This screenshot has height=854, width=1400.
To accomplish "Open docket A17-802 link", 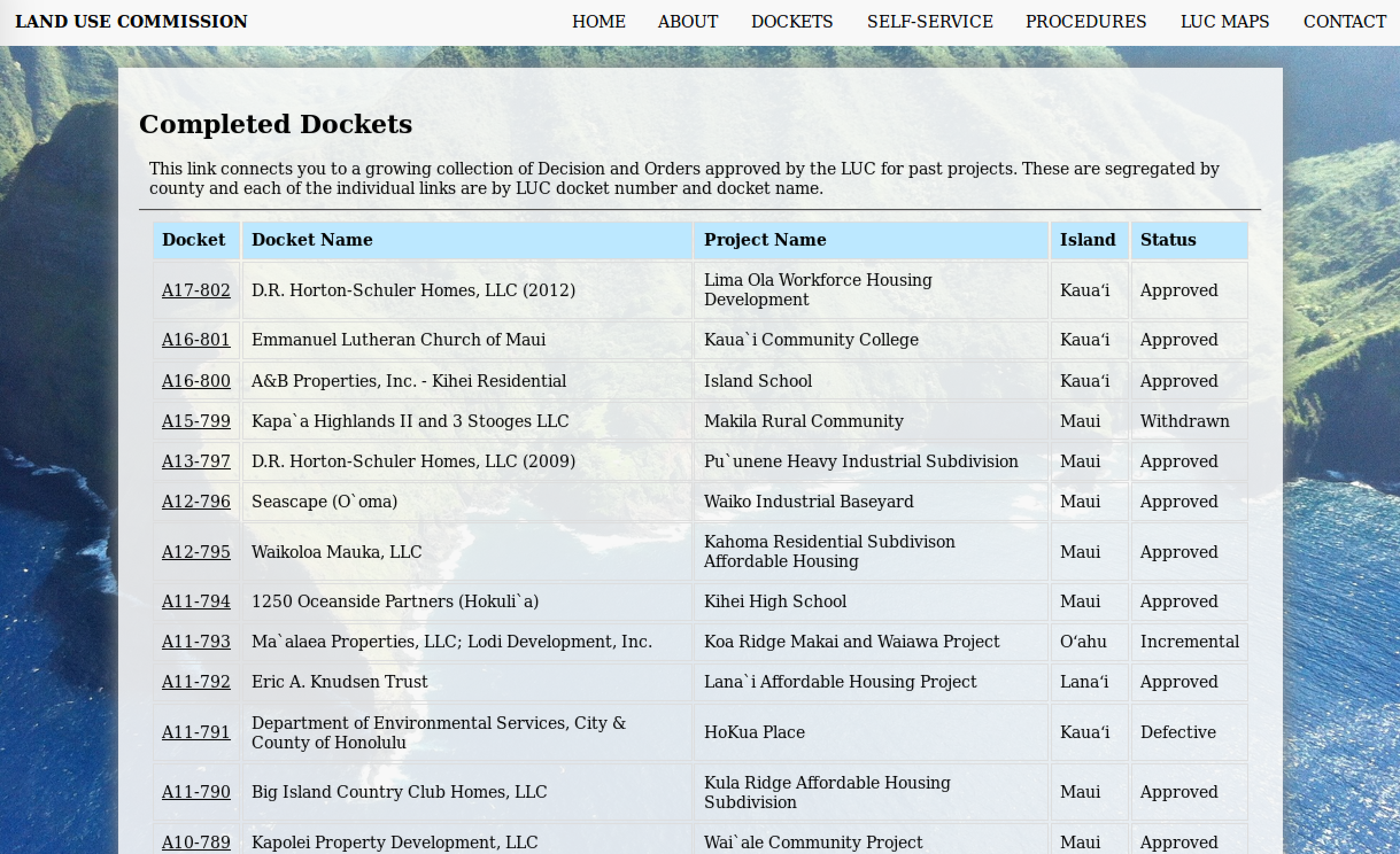I will pyautogui.click(x=196, y=290).
